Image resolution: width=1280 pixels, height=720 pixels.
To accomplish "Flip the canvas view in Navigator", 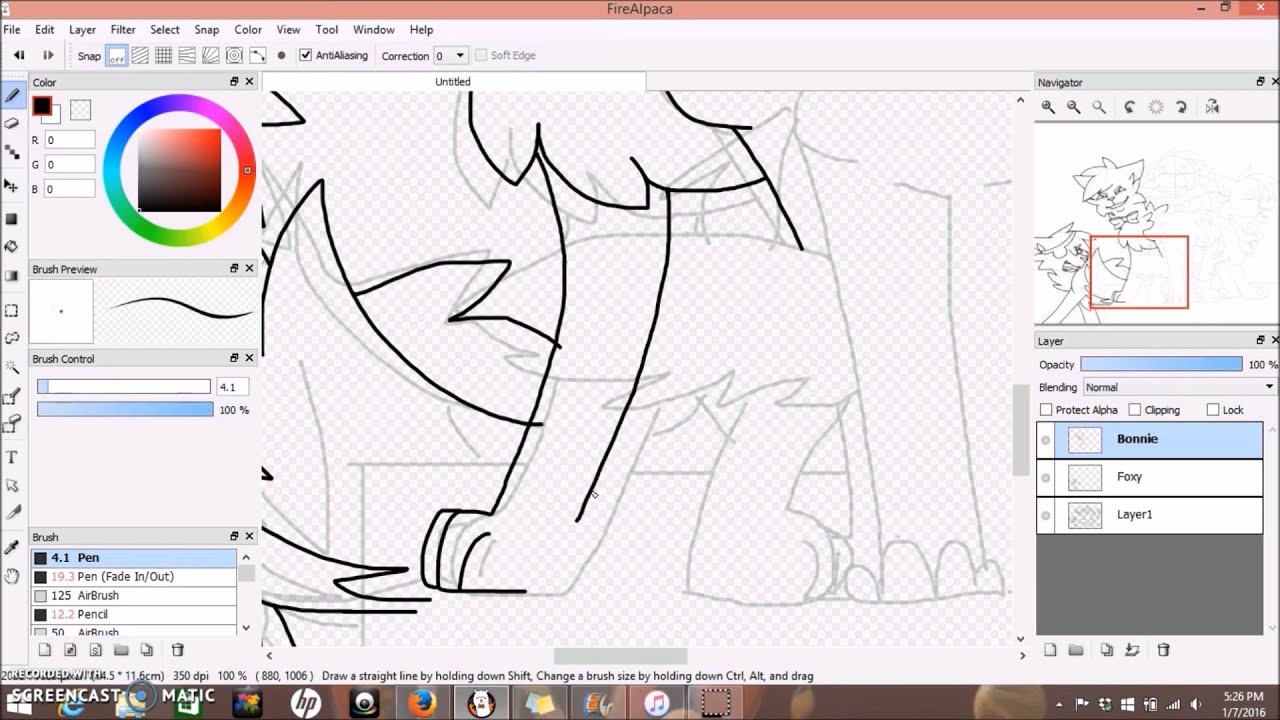I will (1212, 107).
